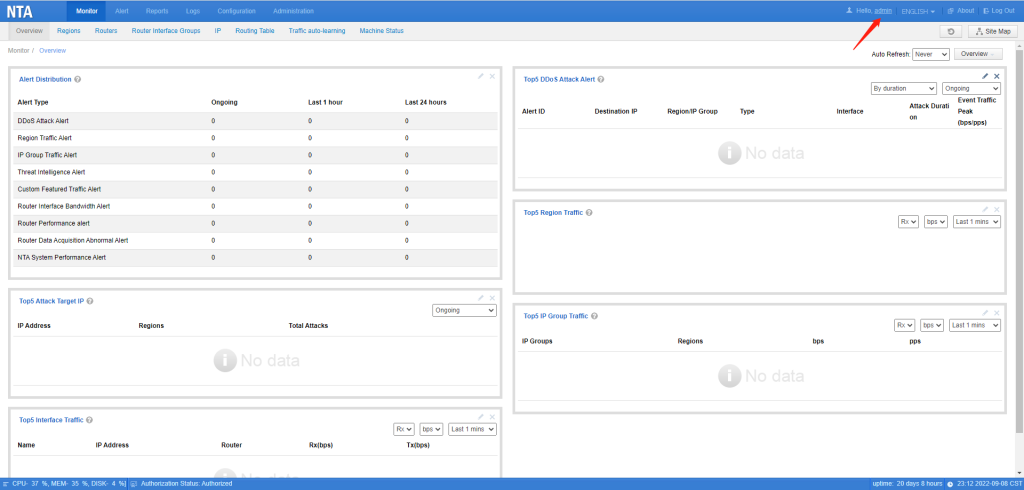Viewport: 1024px width, 490px height.
Task: Open help for Top5 Region Traffic
Action: click(x=589, y=212)
